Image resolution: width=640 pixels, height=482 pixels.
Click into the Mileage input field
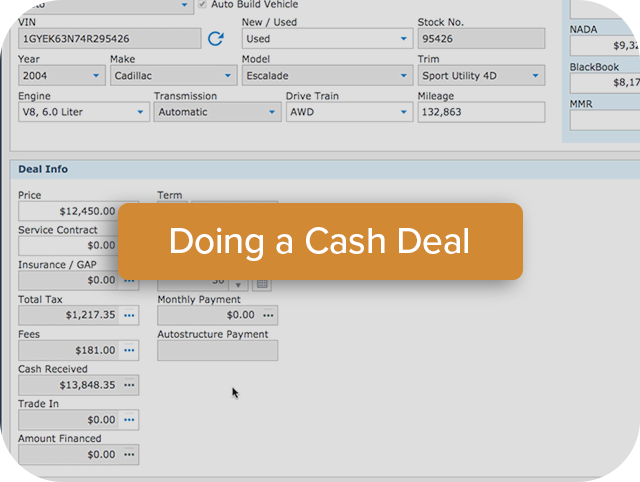[481, 112]
